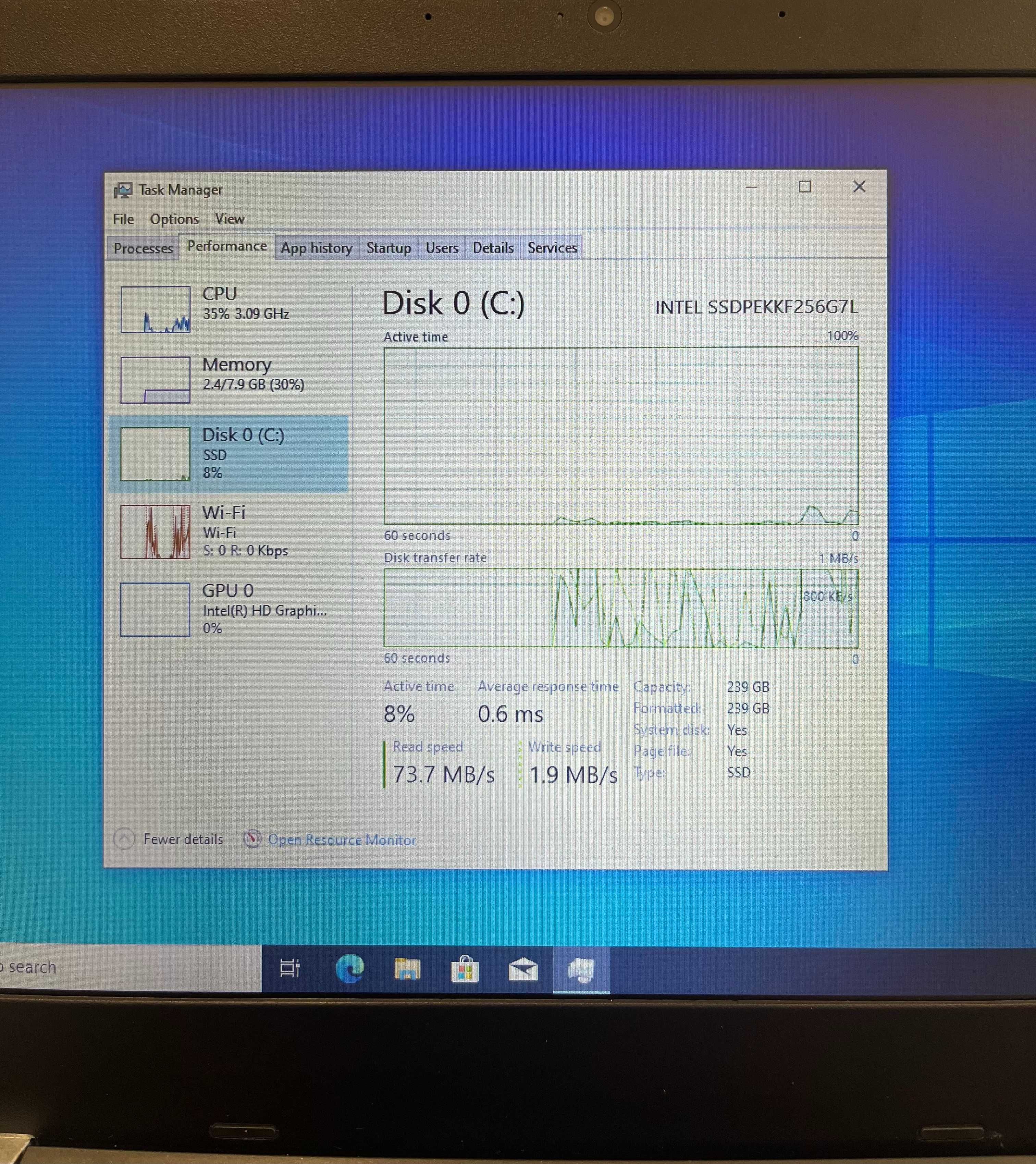Image resolution: width=1036 pixels, height=1164 pixels.
Task: Click the 0.6 ms response time value
Action: 510,714
